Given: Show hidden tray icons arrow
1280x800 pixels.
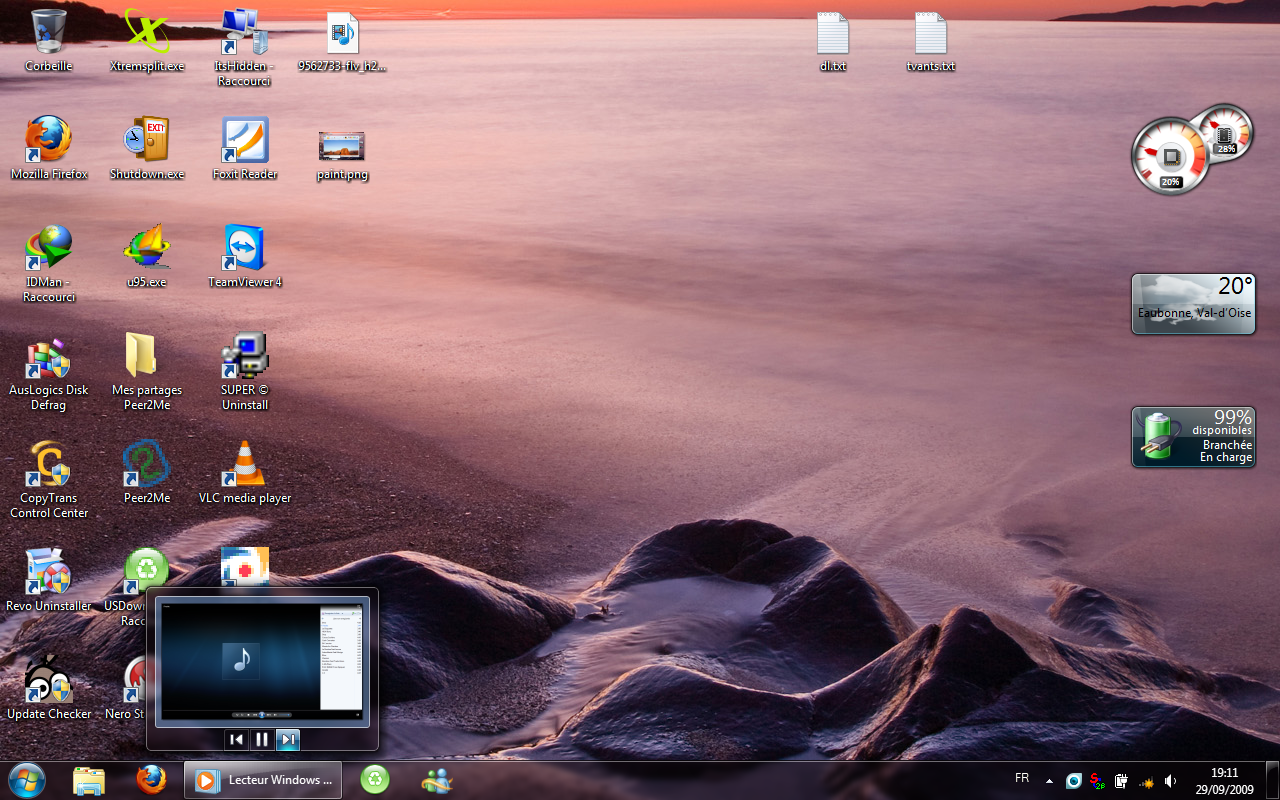Looking at the screenshot, I should [x=1049, y=781].
